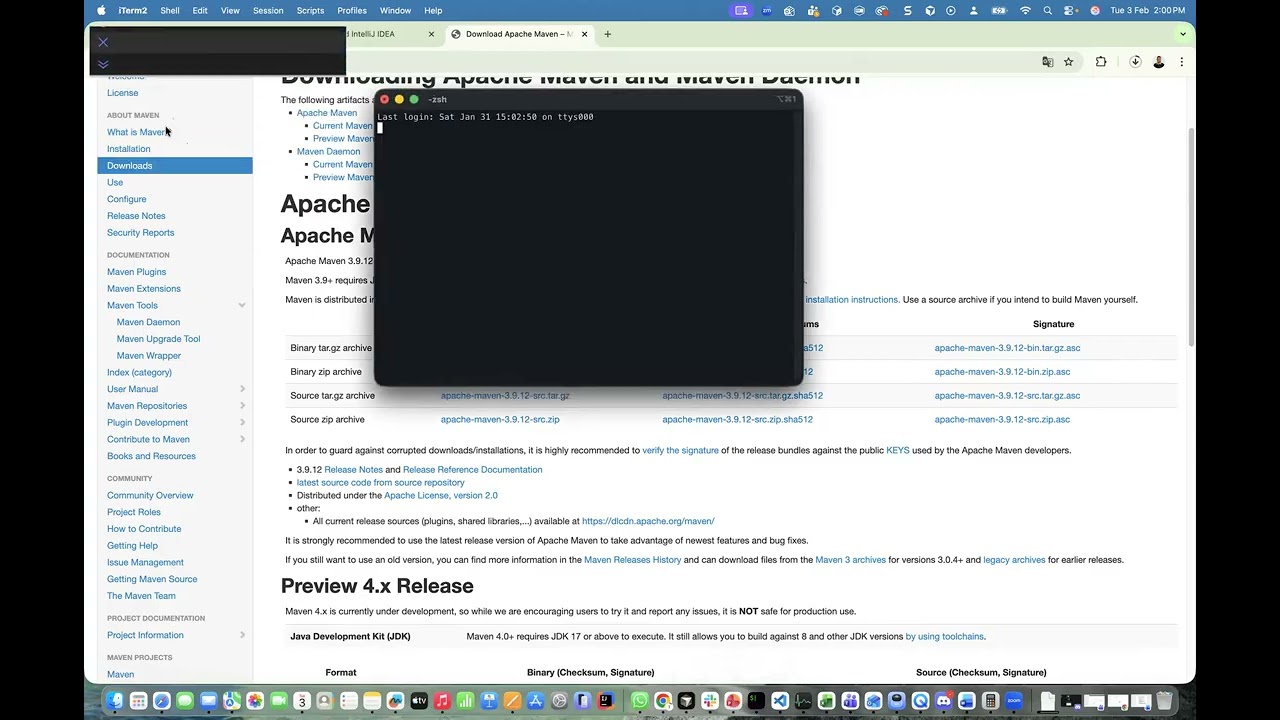Open the Scripts menu

(x=310, y=10)
